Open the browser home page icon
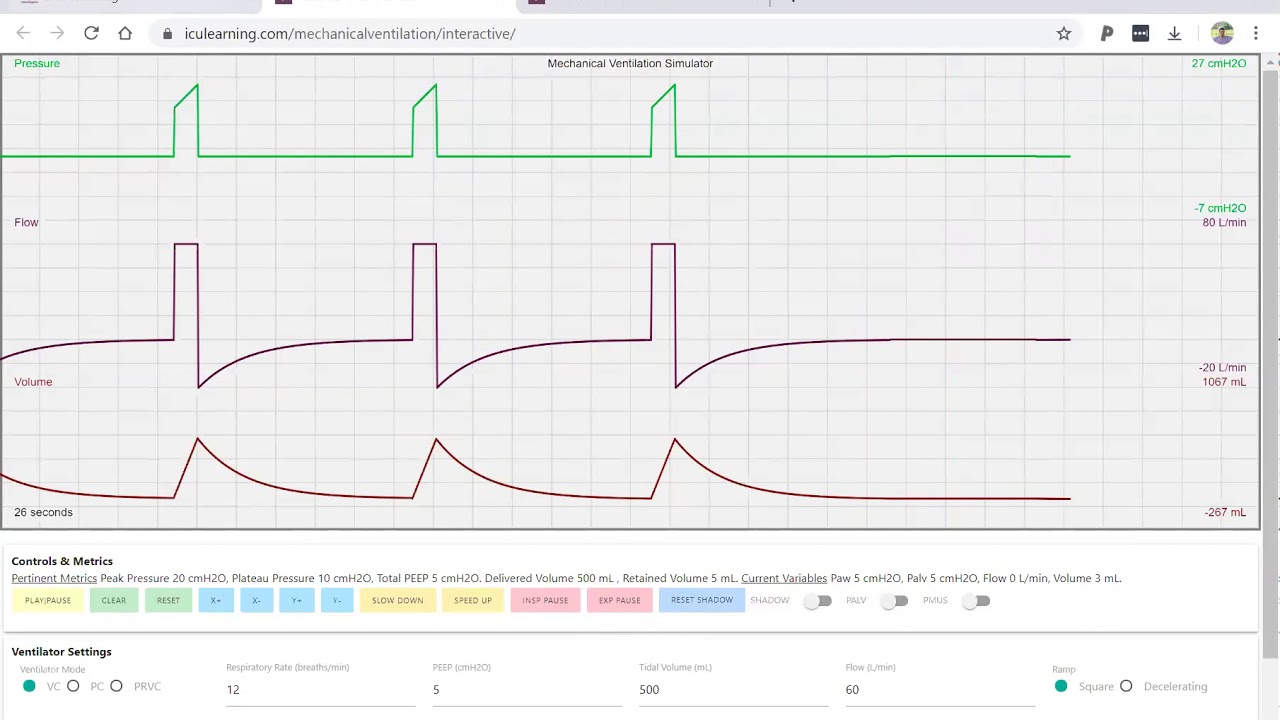The image size is (1280, 720). coord(125,33)
